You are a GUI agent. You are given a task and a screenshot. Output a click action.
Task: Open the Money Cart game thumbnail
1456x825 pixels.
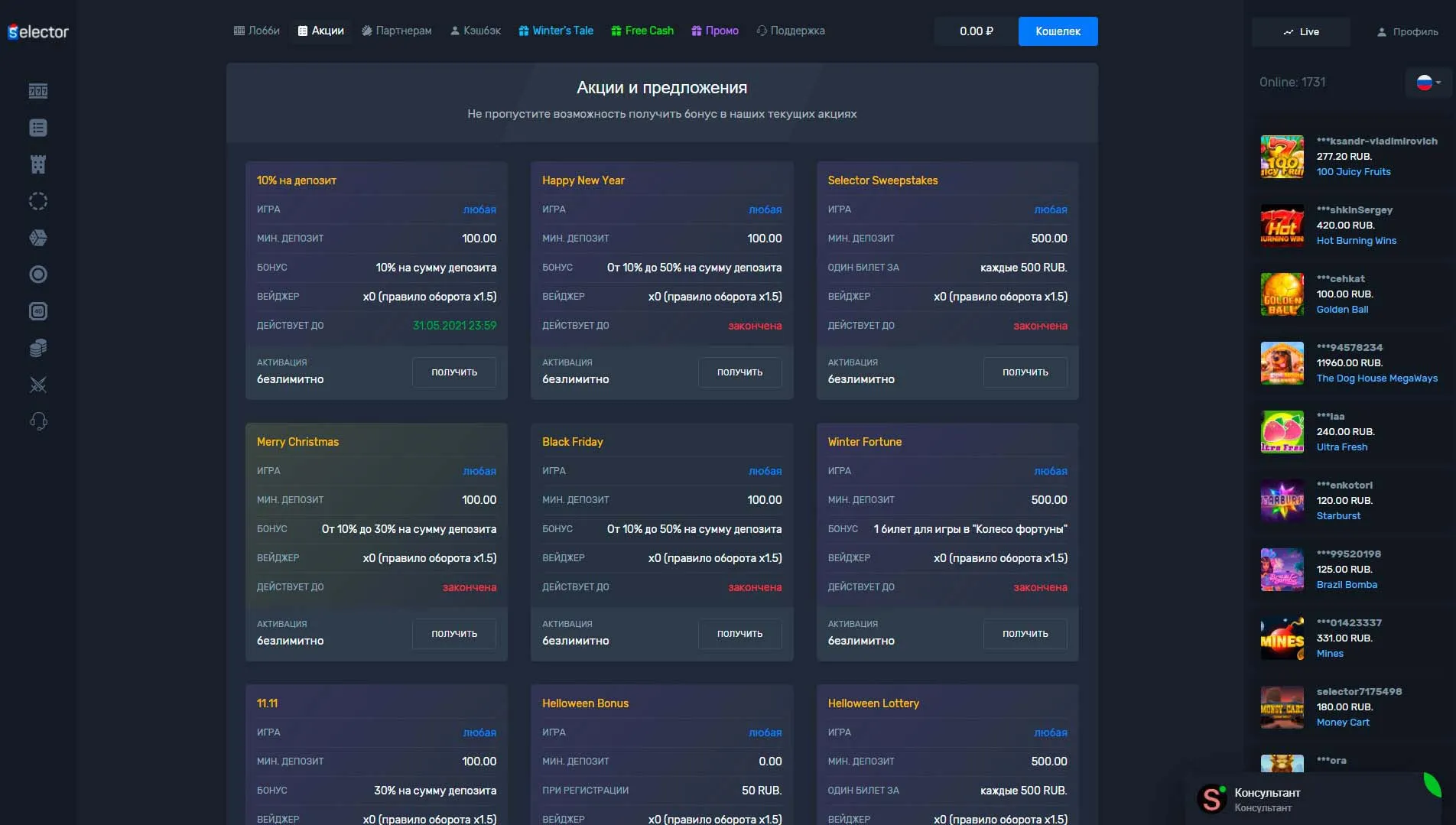[1282, 707]
